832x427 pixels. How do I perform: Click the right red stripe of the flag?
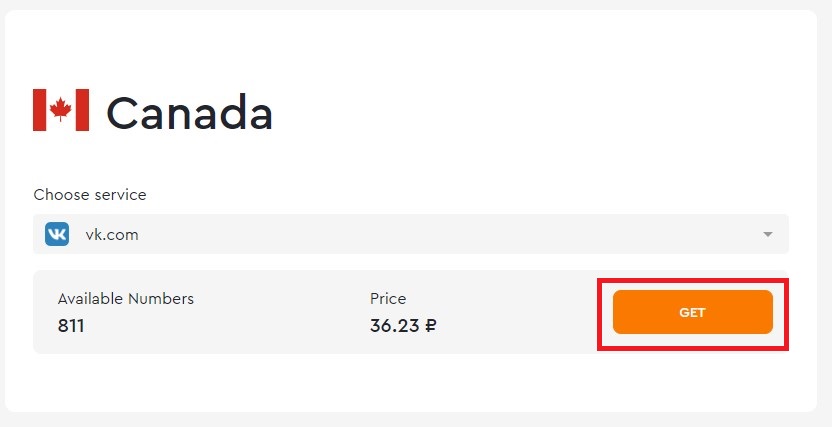point(82,110)
